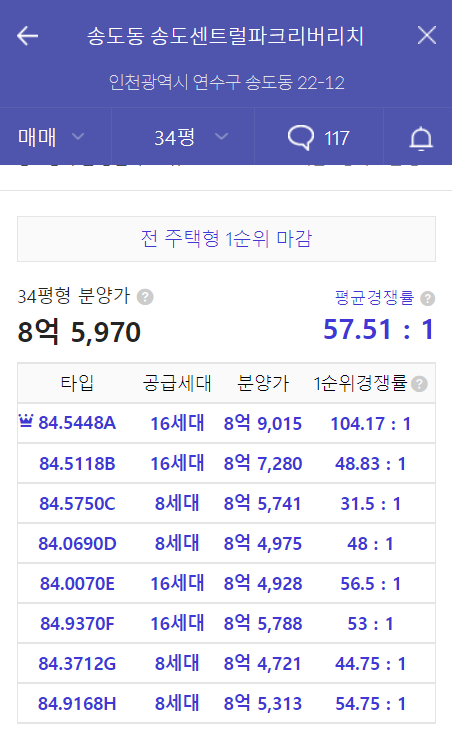The width and height of the screenshot is (452, 730).
Task: Click the title 송도동 송도센트럴파크리버리치
Action: [x=225, y=36]
